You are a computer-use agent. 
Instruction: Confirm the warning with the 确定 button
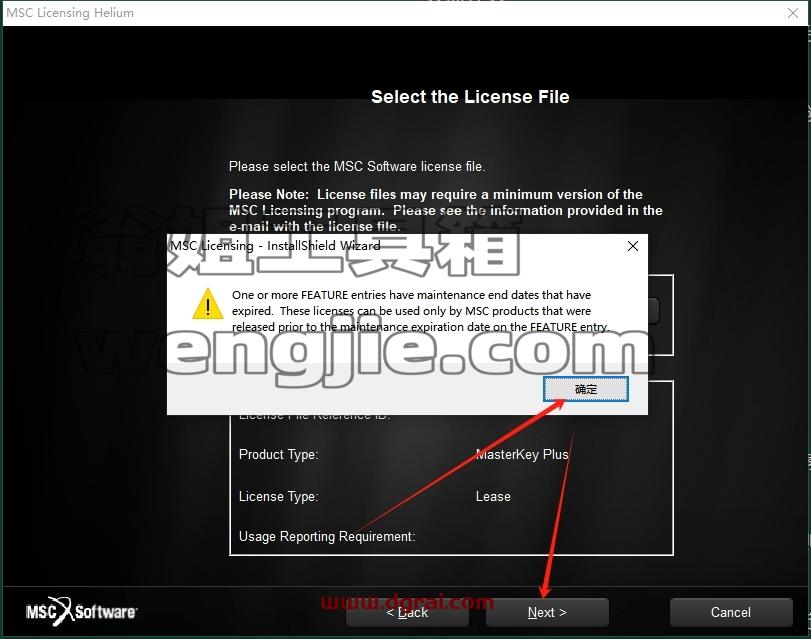[x=585, y=389]
